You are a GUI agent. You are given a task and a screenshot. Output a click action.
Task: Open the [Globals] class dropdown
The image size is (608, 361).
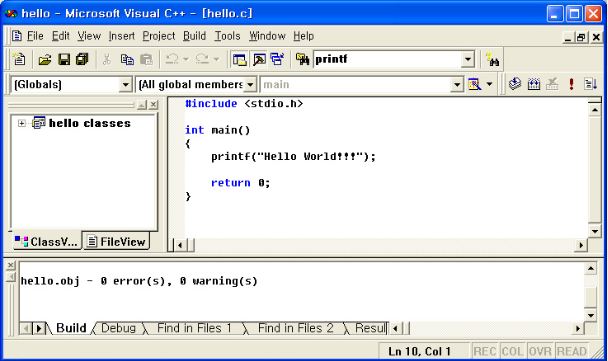point(125,85)
